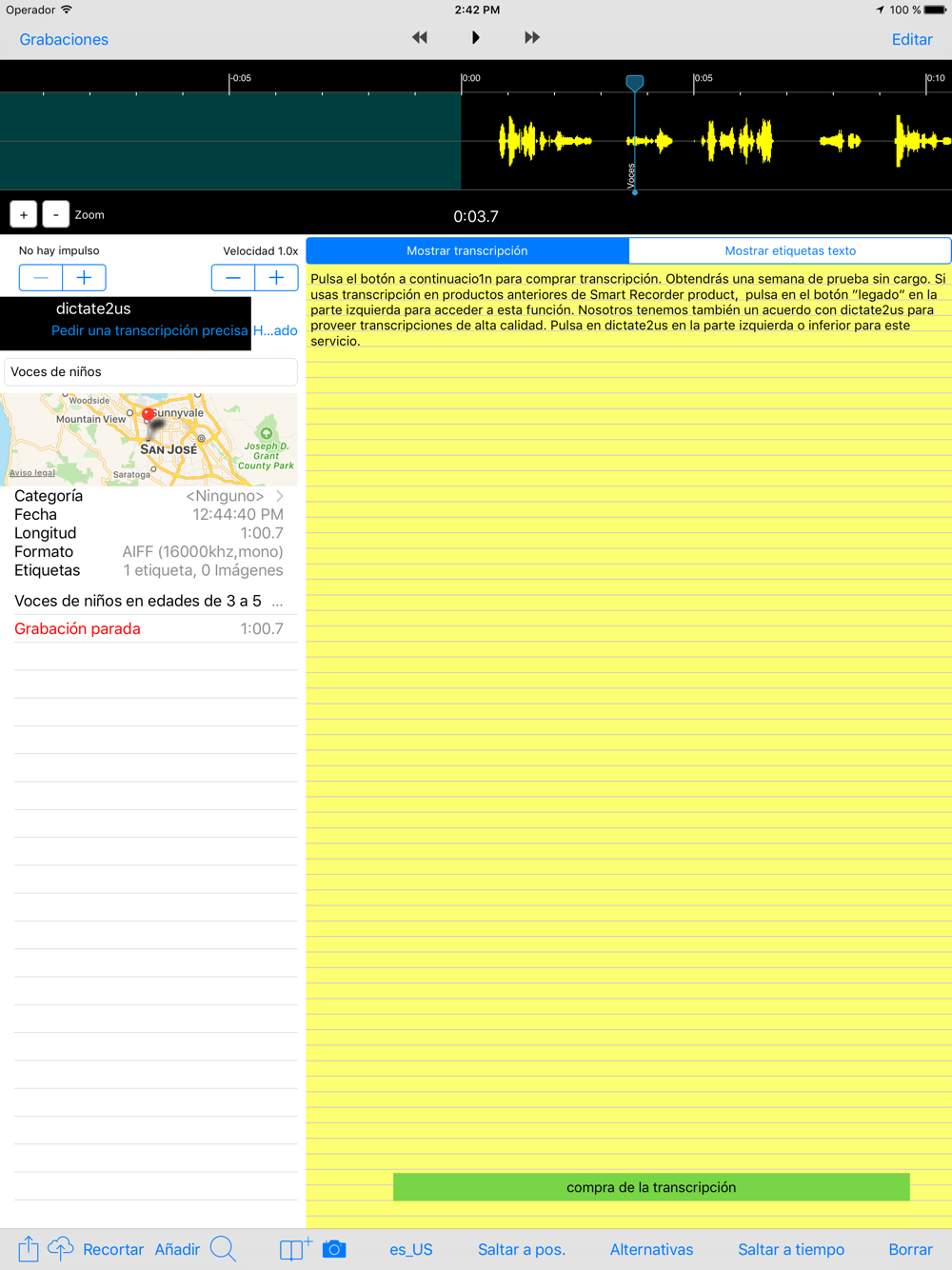Open the map location thumbnail
Image resolution: width=952 pixels, height=1270 pixels.
tap(149, 440)
